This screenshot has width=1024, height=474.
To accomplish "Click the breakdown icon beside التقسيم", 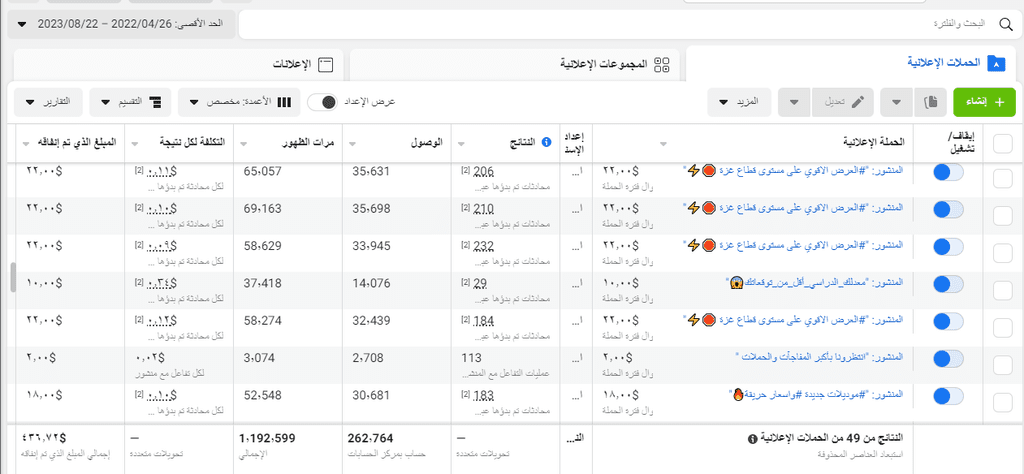I will pos(155,102).
